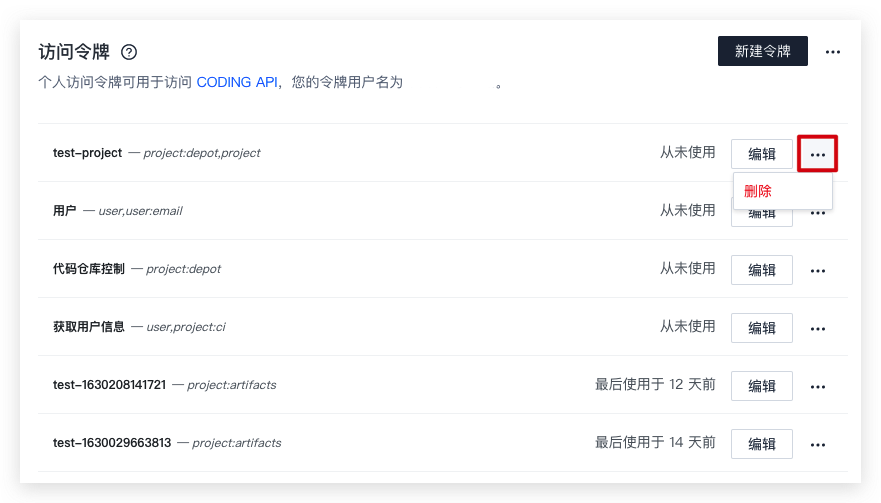Open the three-dot menu for 代码仓库控制 token
This screenshot has height=503, width=881.
click(818, 270)
